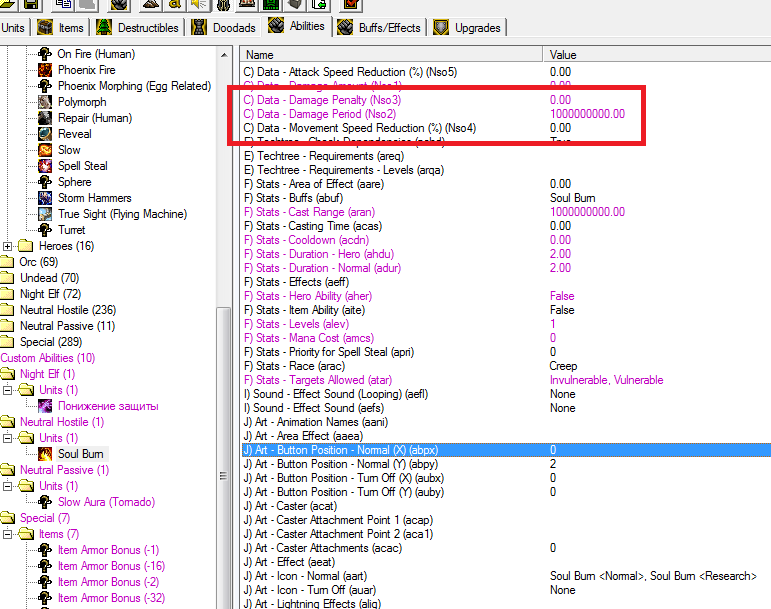Select the Sphere ability icon

45,182
